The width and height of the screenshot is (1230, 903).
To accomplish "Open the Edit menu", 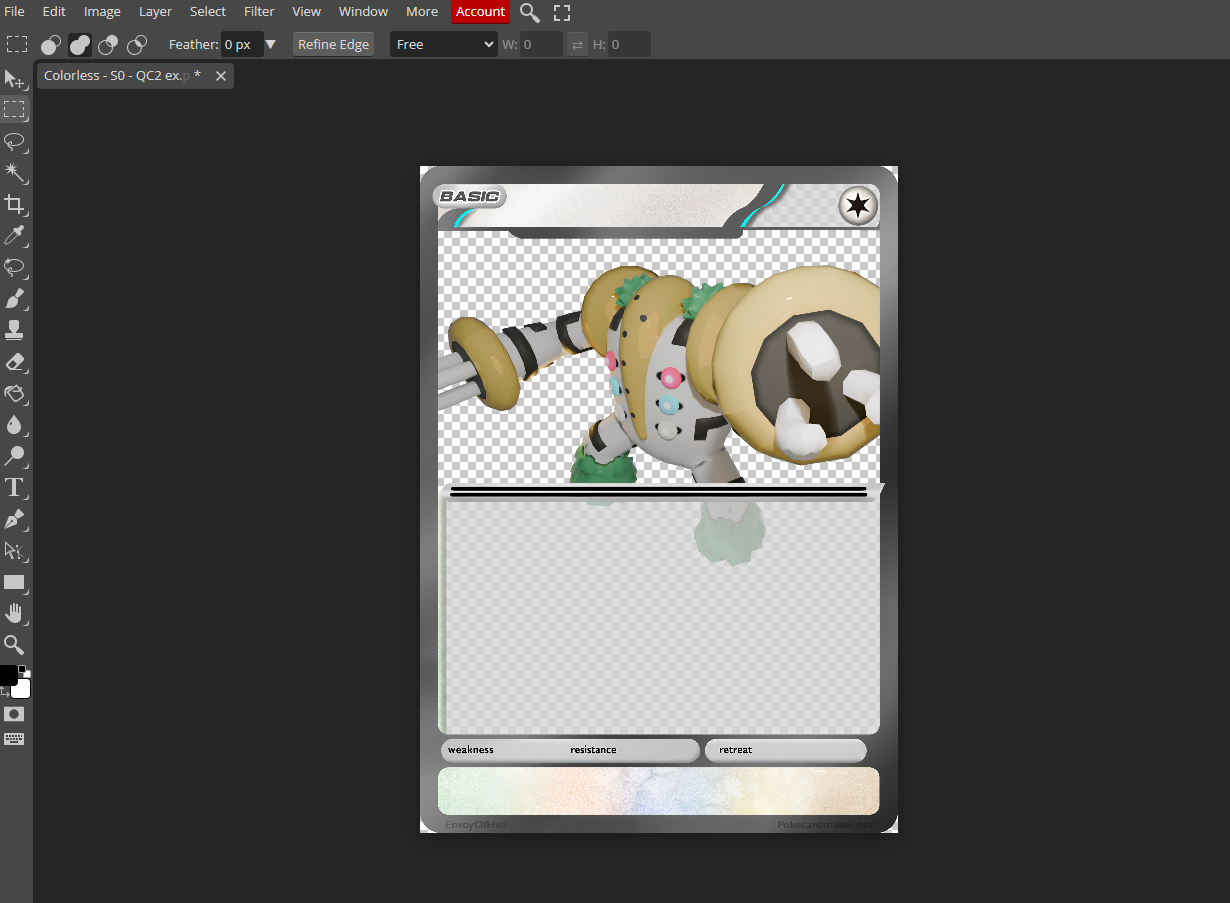I will (54, 12).
